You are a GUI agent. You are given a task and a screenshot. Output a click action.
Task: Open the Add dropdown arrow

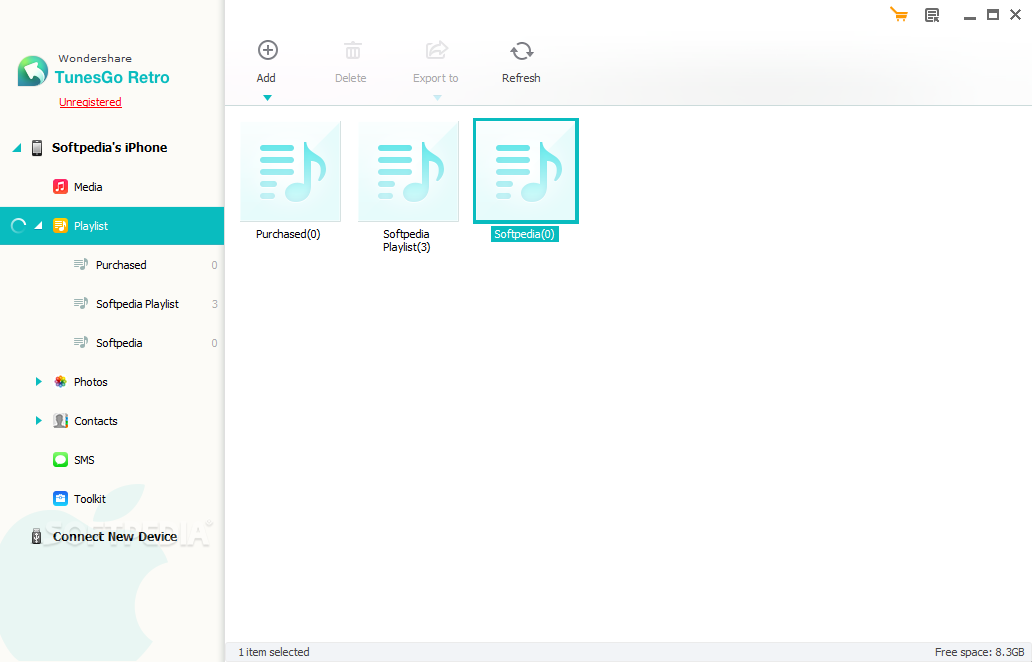coord(267,98)
